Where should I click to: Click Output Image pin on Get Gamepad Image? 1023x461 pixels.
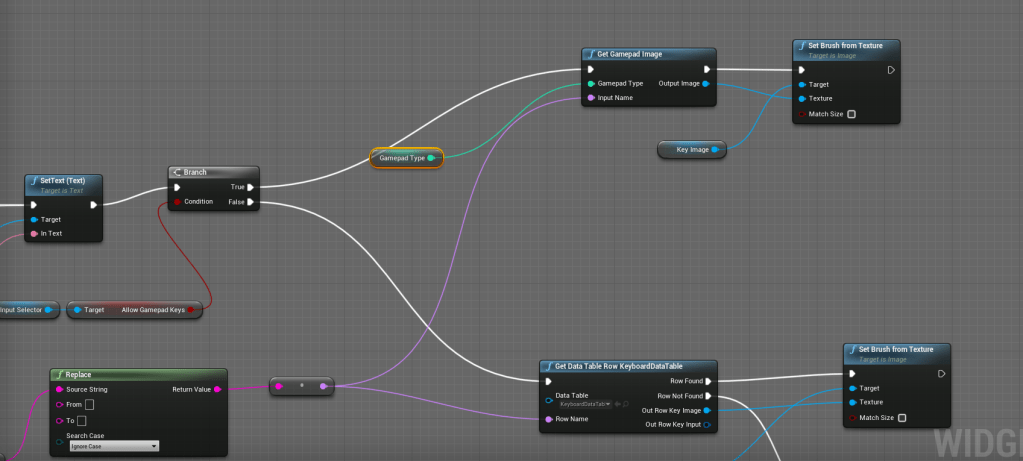pos(707,84)
